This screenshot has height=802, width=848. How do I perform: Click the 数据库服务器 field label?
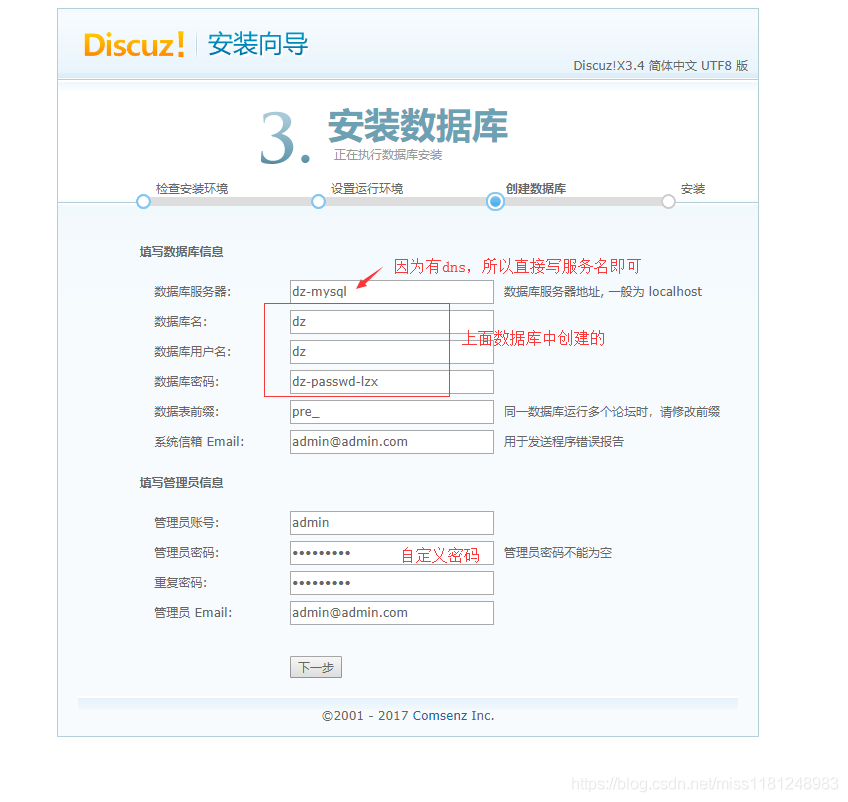tap(193, 292)
